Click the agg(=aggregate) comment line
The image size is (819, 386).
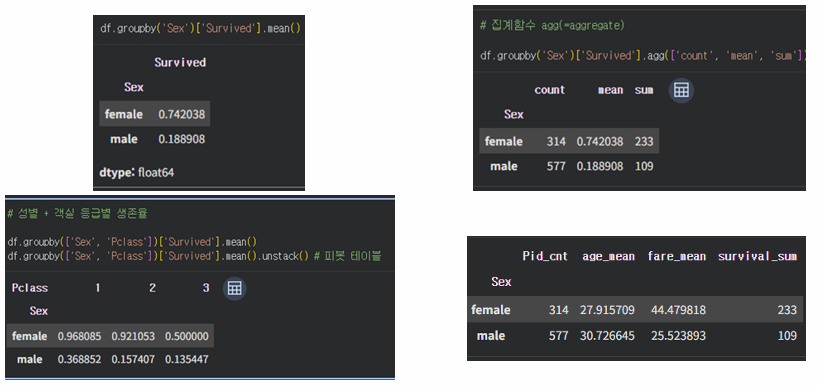552,25
